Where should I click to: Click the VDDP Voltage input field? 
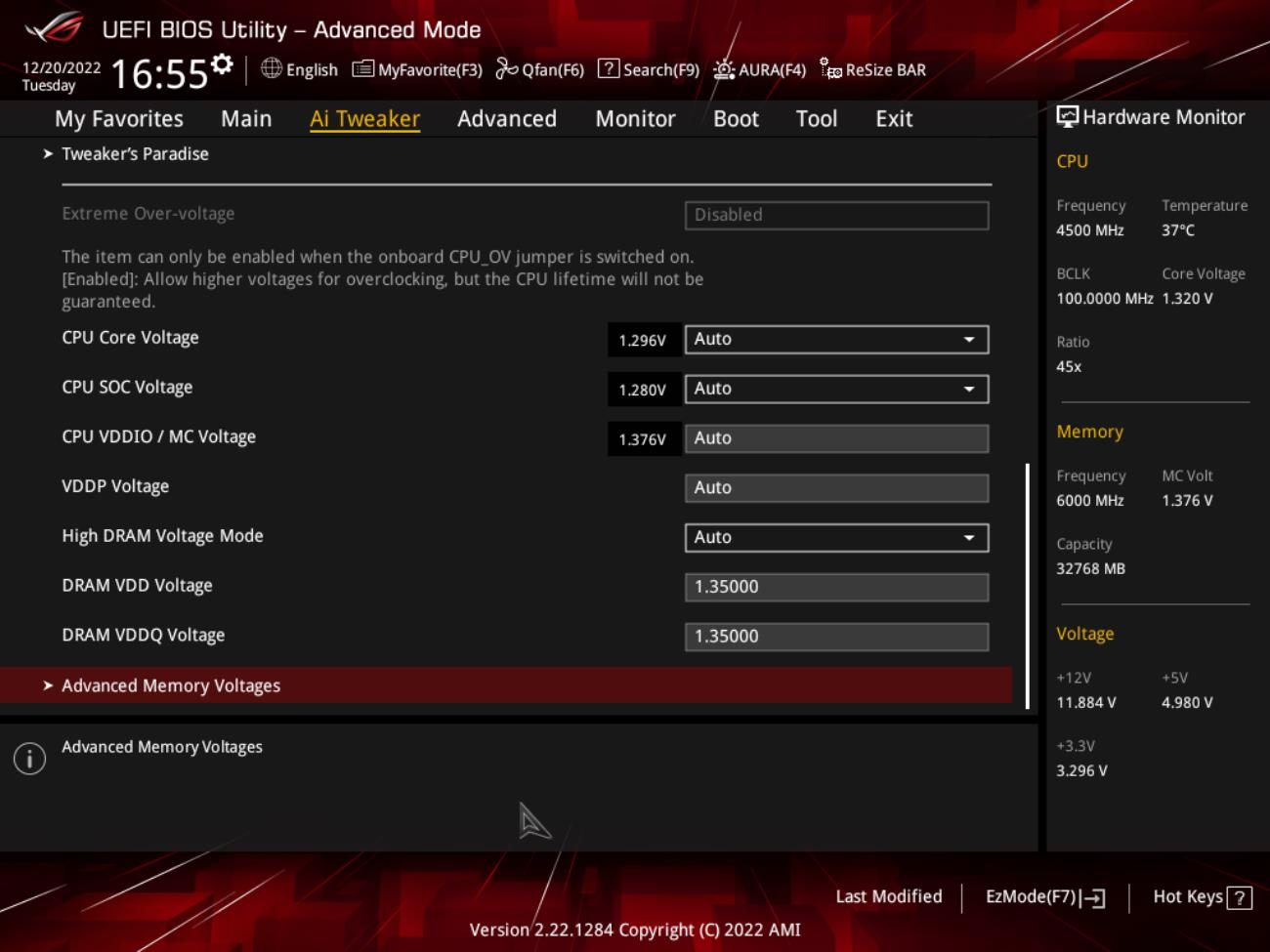pyautogui.click(x=836, y=488)
